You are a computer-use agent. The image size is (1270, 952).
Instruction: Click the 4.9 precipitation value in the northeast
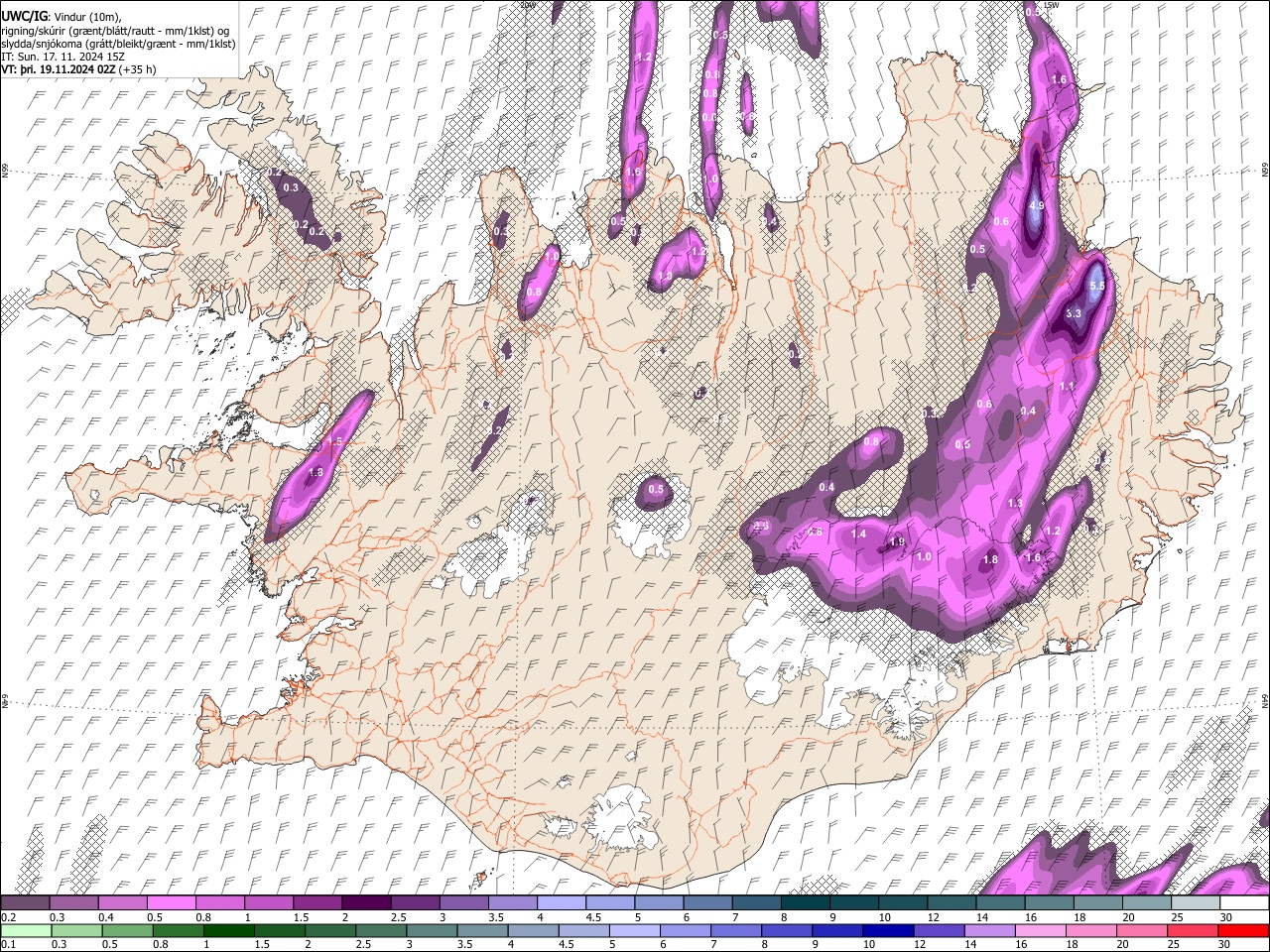pos(1037,205)
